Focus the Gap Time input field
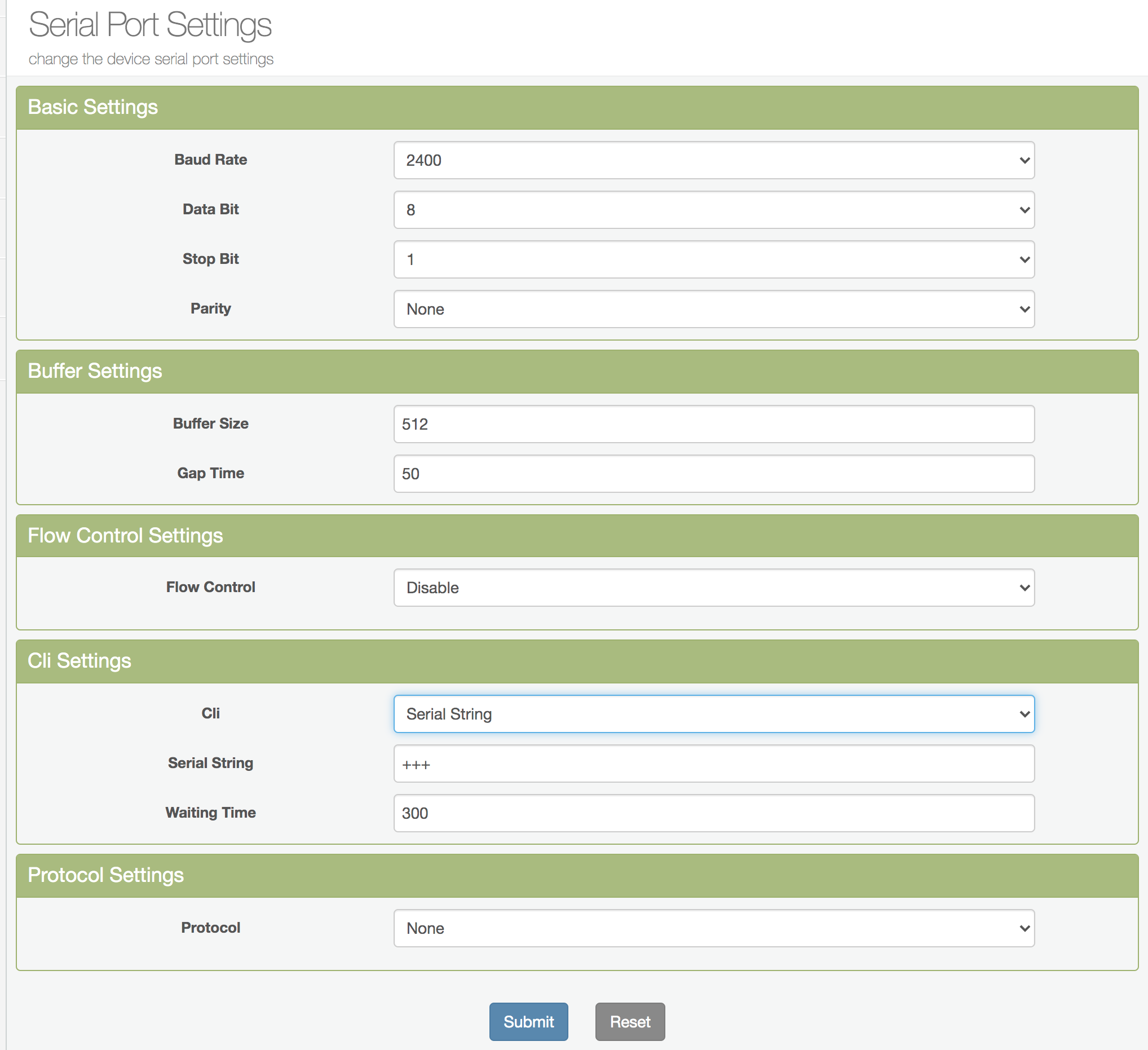Image resolution: width=1148 pixels, height=1050 pixels. click(713, 473)
